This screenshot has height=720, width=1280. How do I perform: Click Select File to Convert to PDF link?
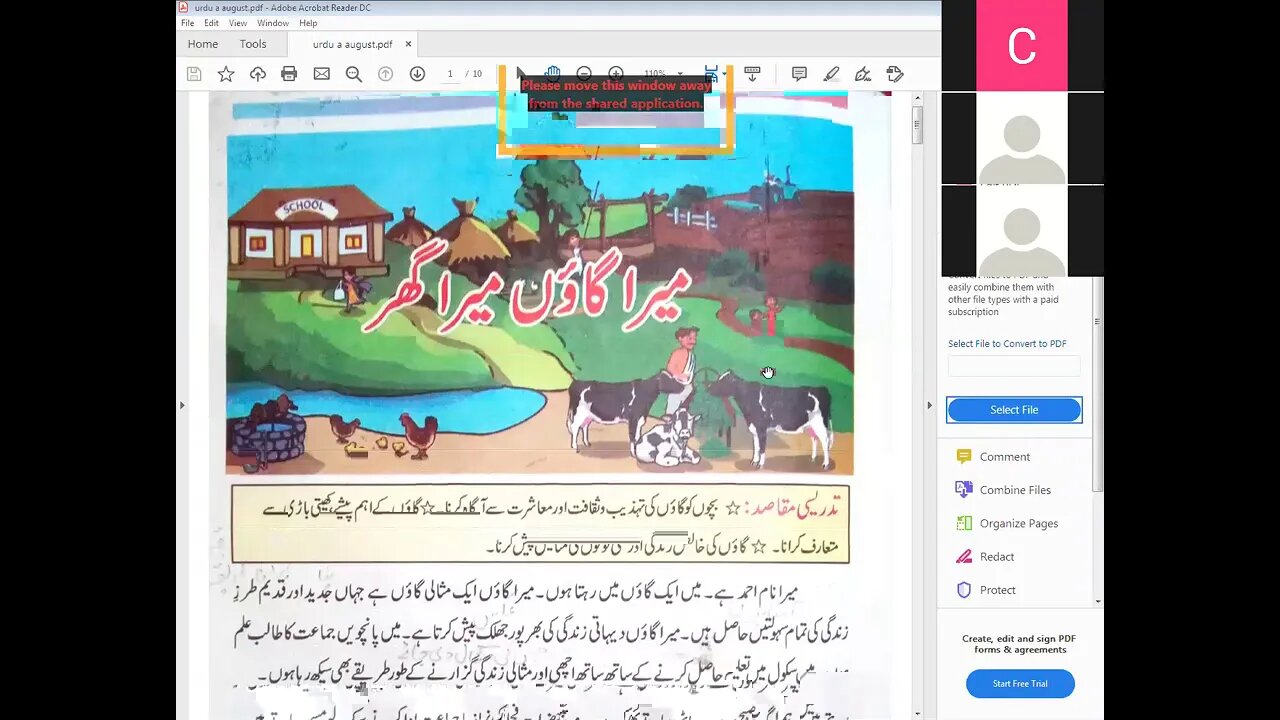coord(1007,343)
